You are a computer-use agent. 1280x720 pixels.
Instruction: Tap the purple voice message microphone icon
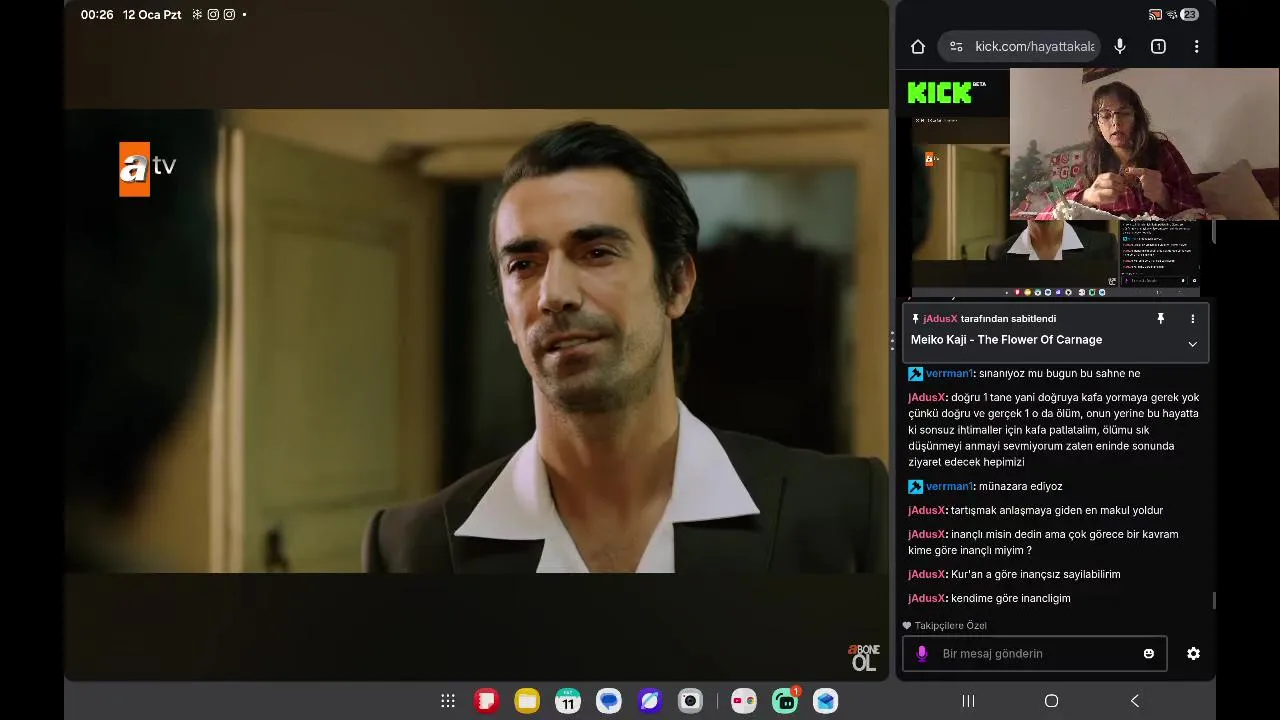(x=922, y=653)
